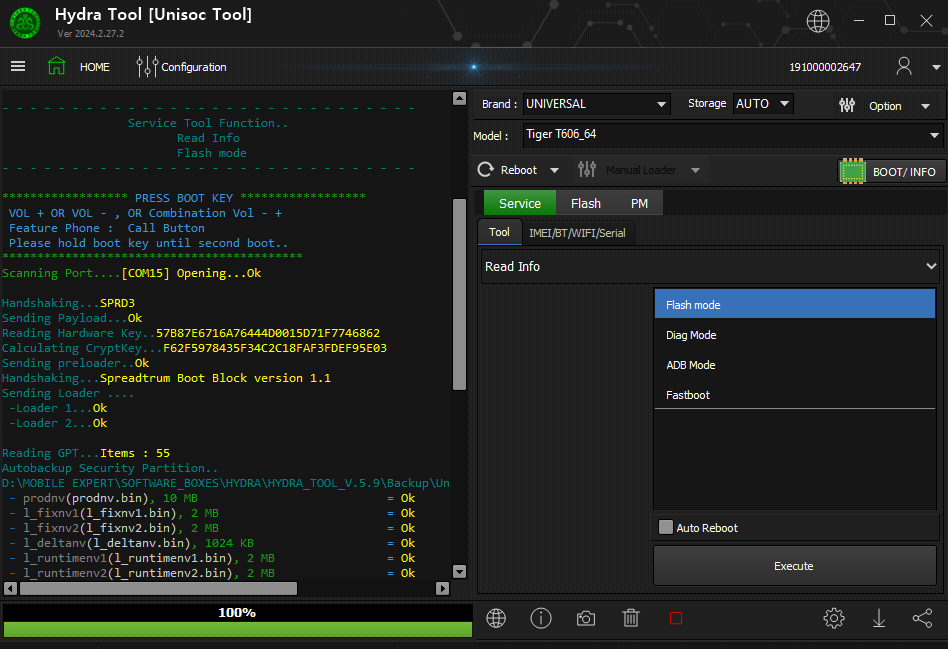Click the Reboot circular arrow icon
Image resolution: width=948 pixels, height=649 pixels.
[x=485, y=170]
